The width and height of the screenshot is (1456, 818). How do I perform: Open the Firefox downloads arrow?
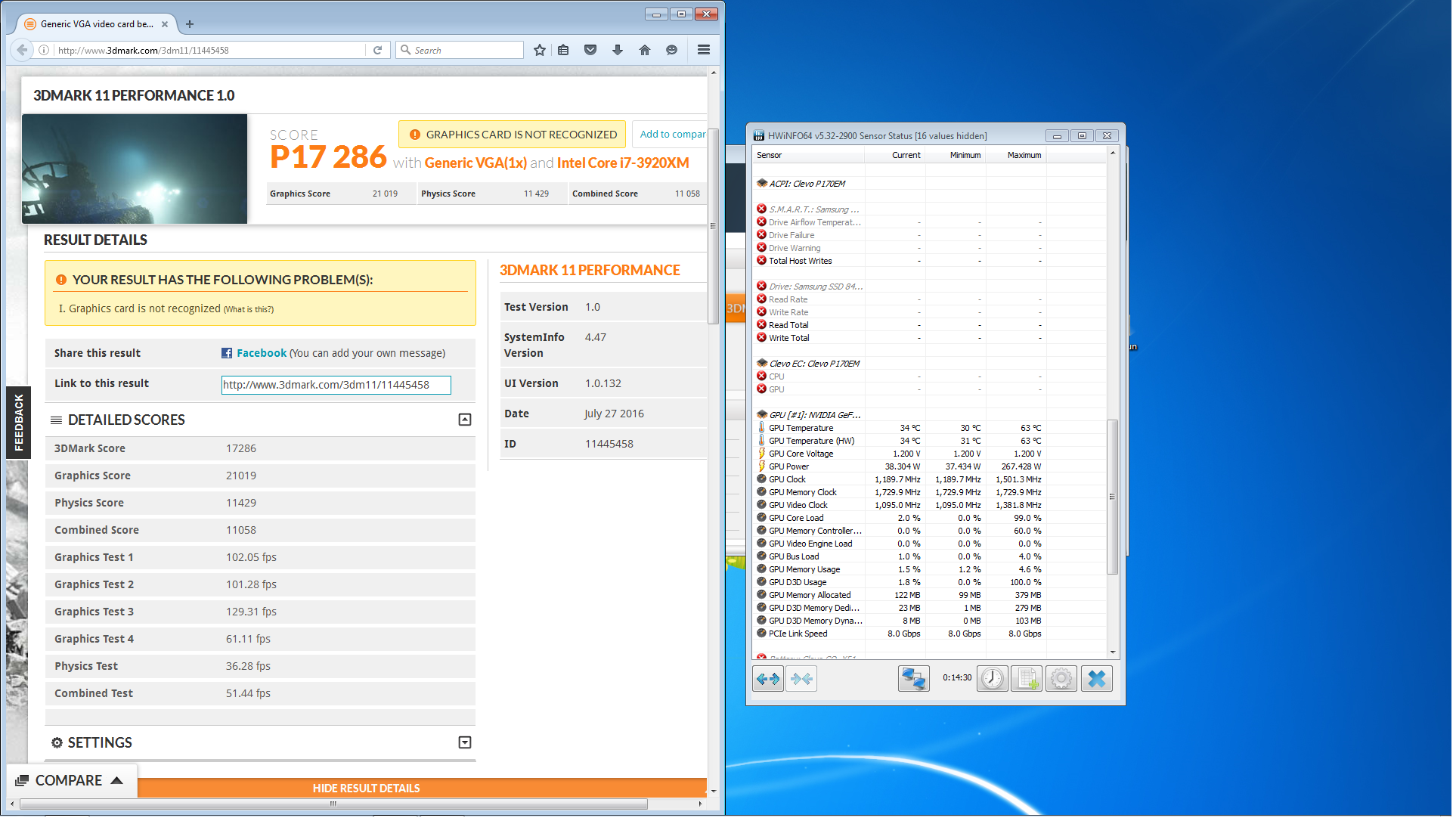619,50
